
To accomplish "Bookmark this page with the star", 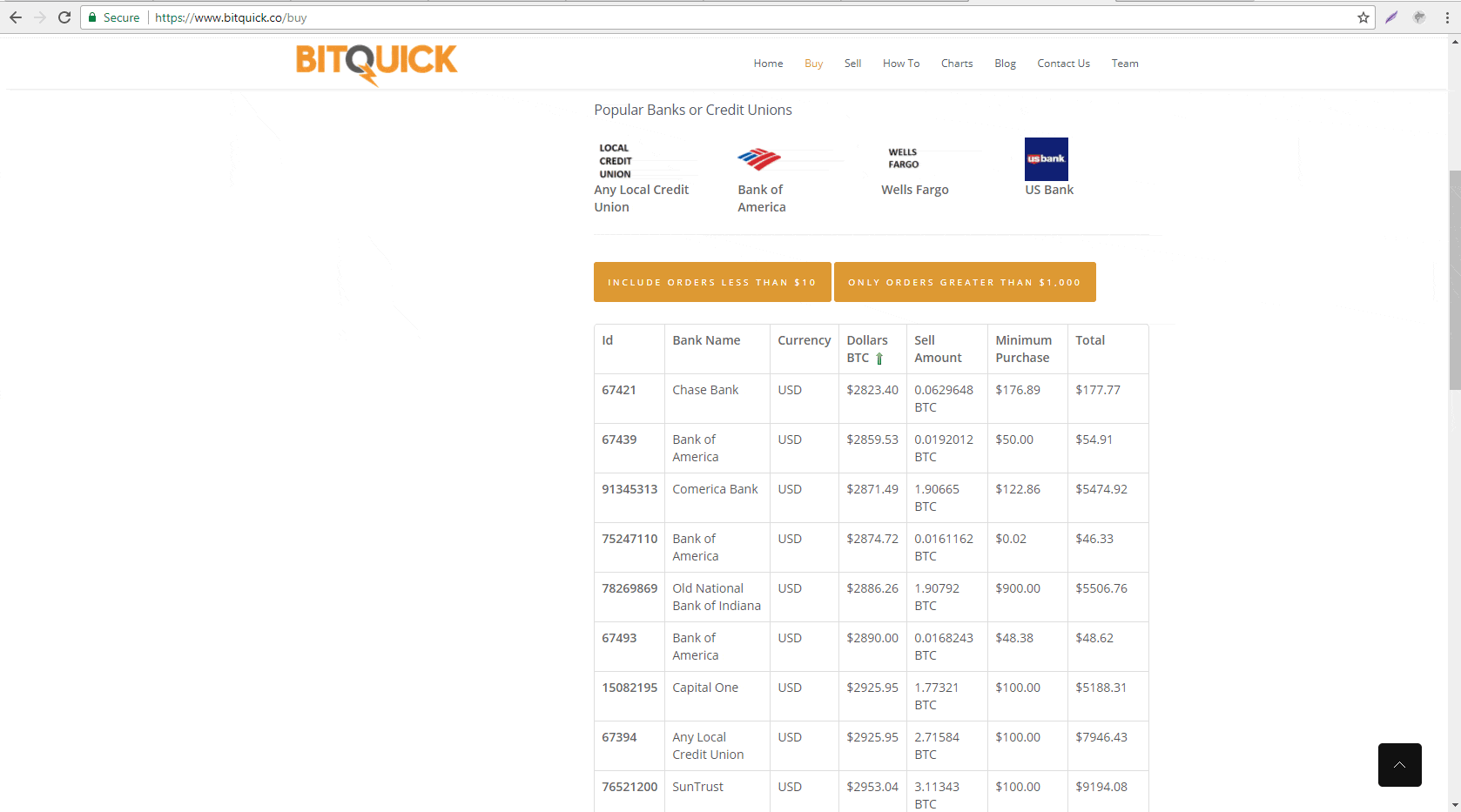I will coord(1363,17).
